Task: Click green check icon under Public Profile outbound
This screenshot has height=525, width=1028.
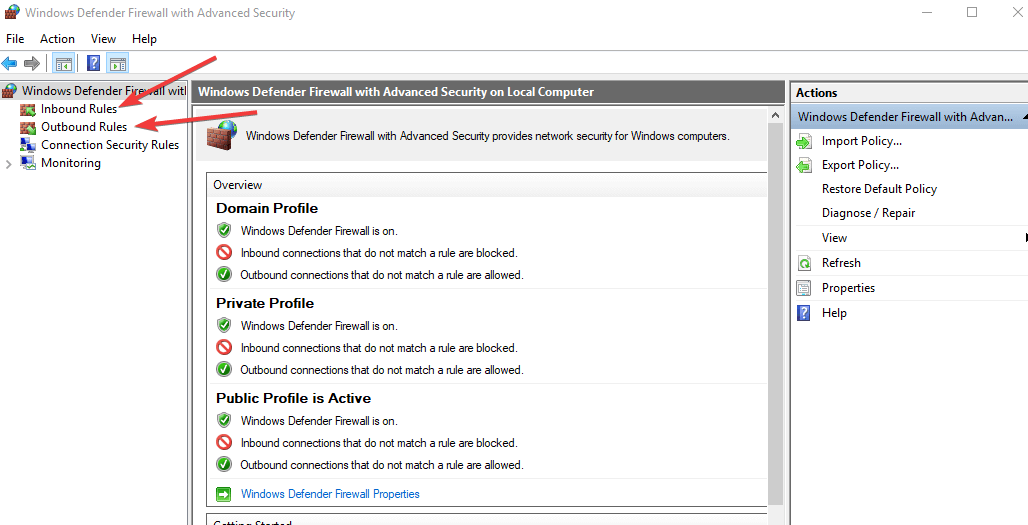Action: pyautogui.click(x=224, y=465)
